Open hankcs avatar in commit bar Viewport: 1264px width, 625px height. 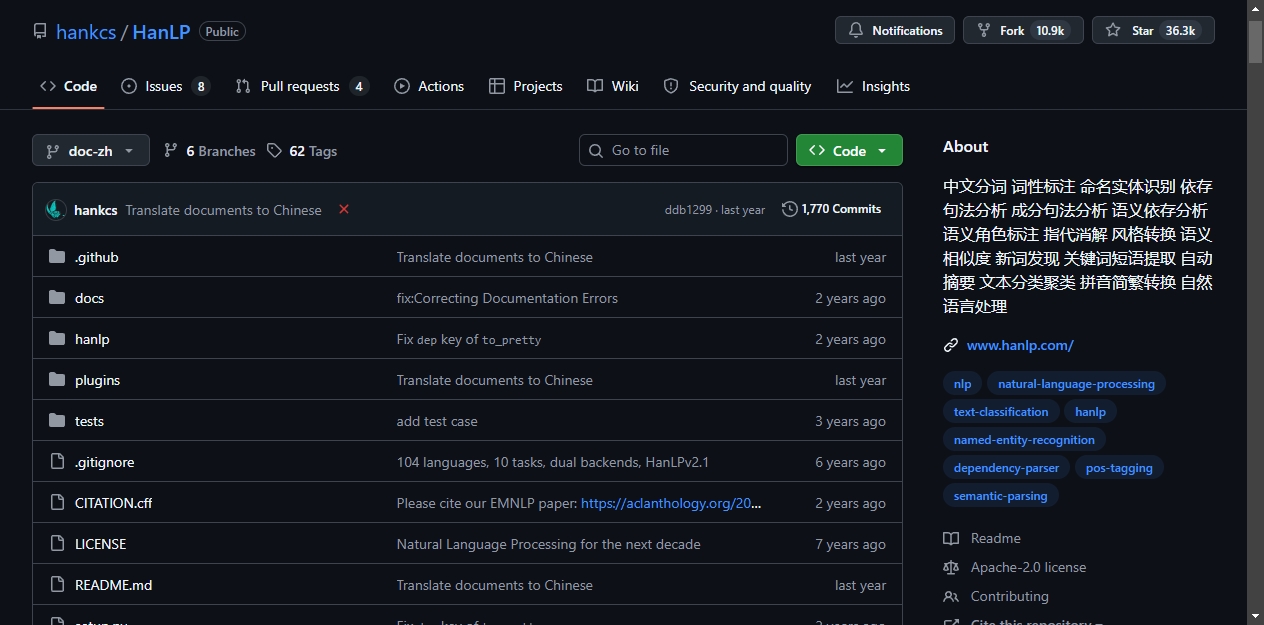tap(56, 210)
